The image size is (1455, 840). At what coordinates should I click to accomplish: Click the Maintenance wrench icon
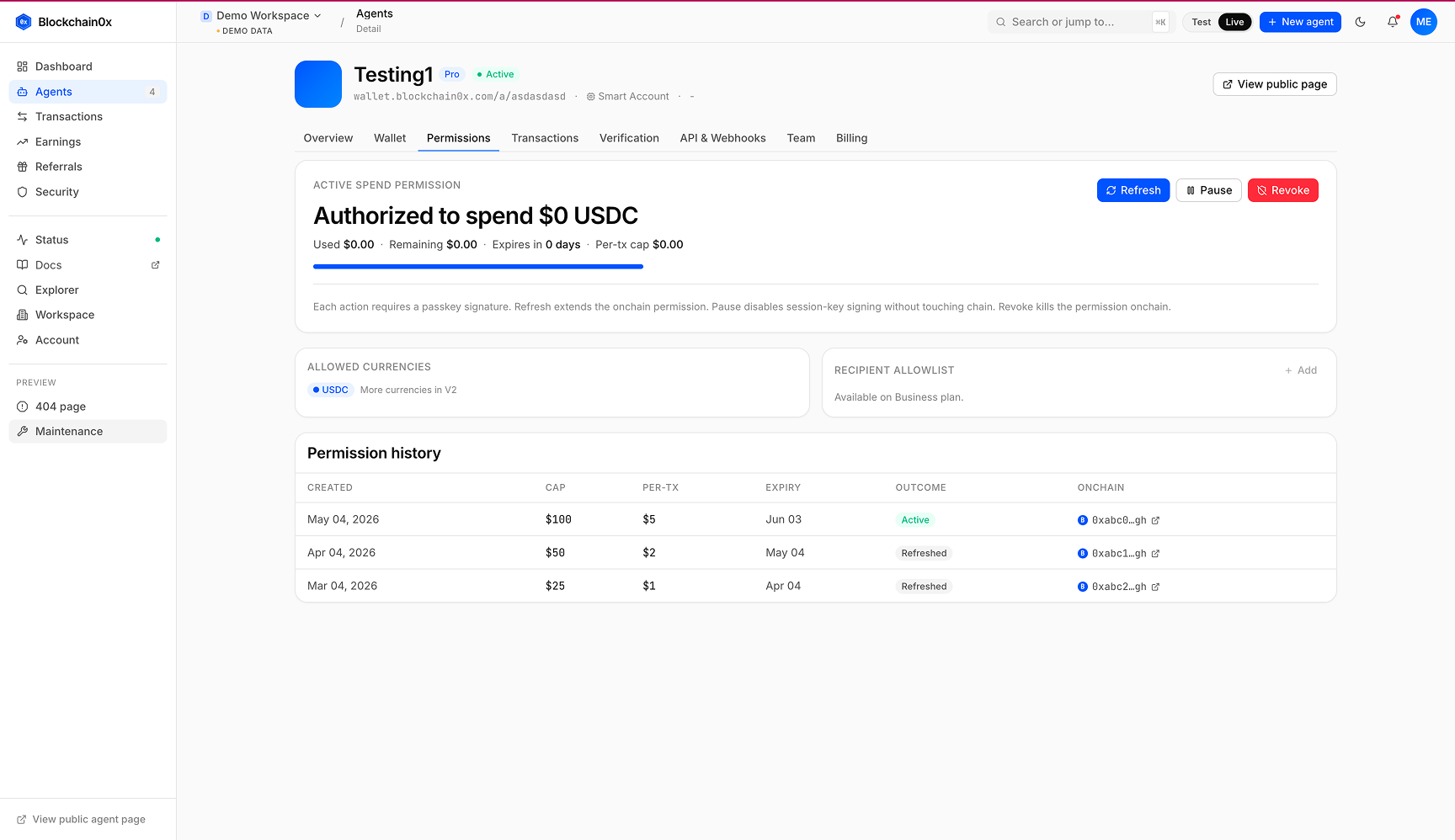(23, 432)
